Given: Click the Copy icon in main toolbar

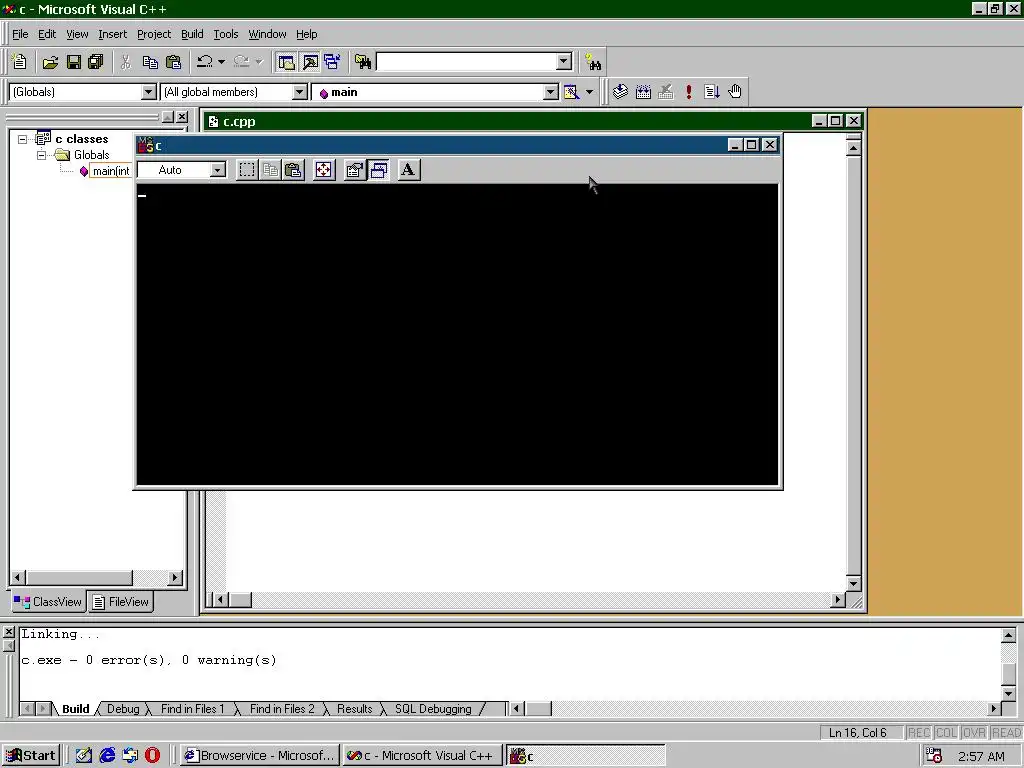Looking at the screenshot, I should (150, 62).
